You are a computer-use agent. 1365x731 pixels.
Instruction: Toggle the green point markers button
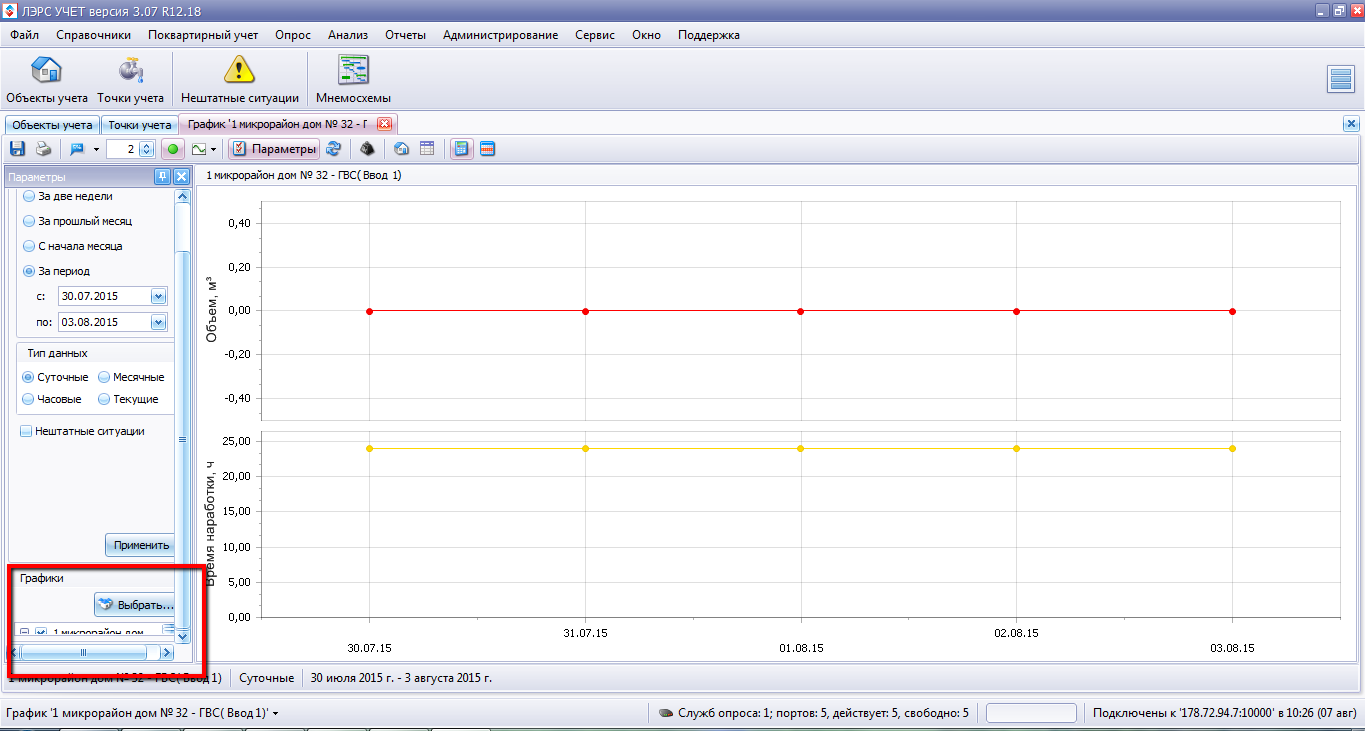coord(172,149)
